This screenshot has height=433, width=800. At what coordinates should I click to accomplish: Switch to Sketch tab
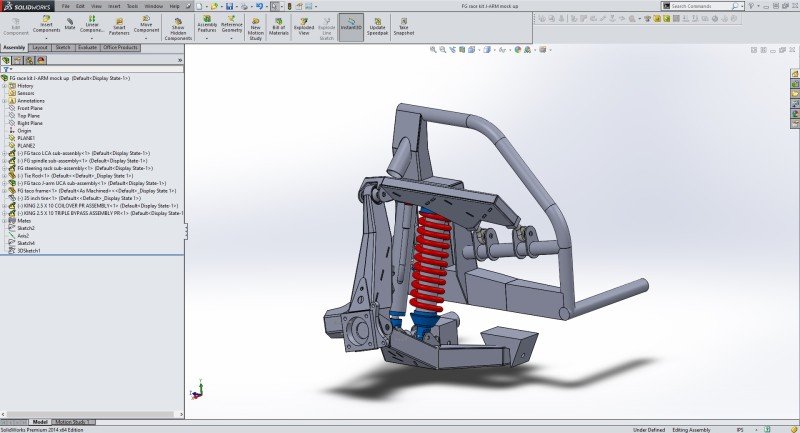(63, 47)
